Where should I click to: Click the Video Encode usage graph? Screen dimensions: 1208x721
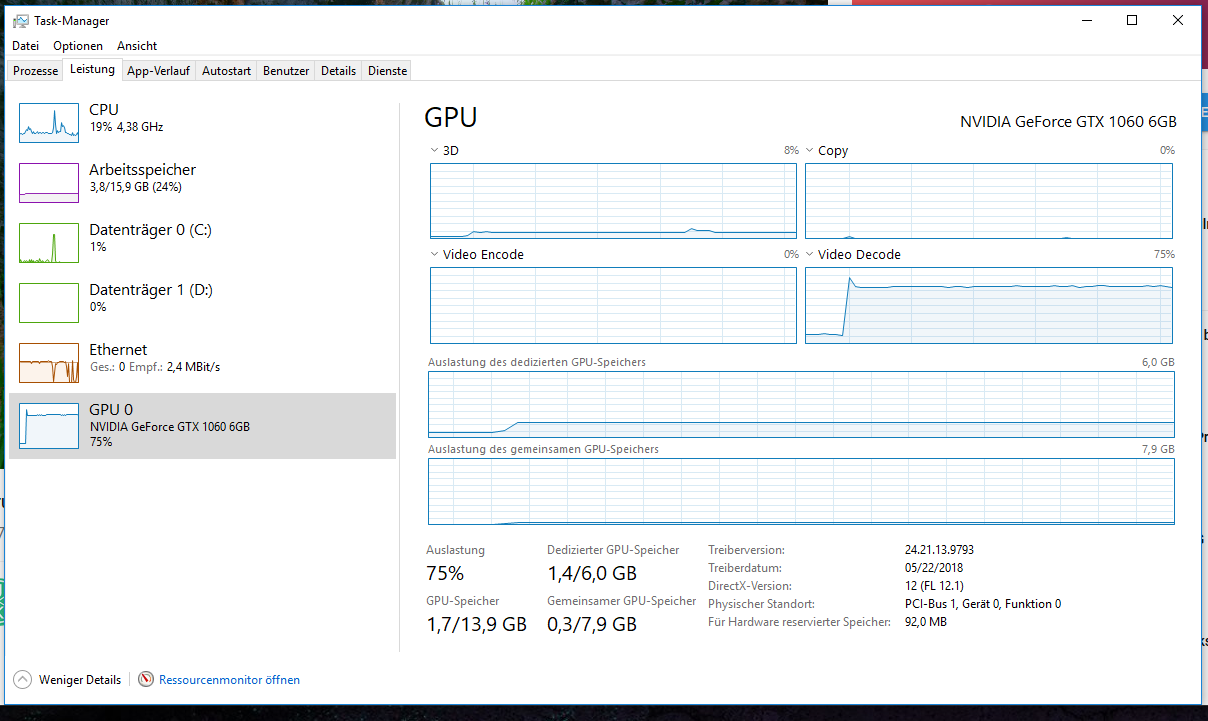tap(613, 305)
